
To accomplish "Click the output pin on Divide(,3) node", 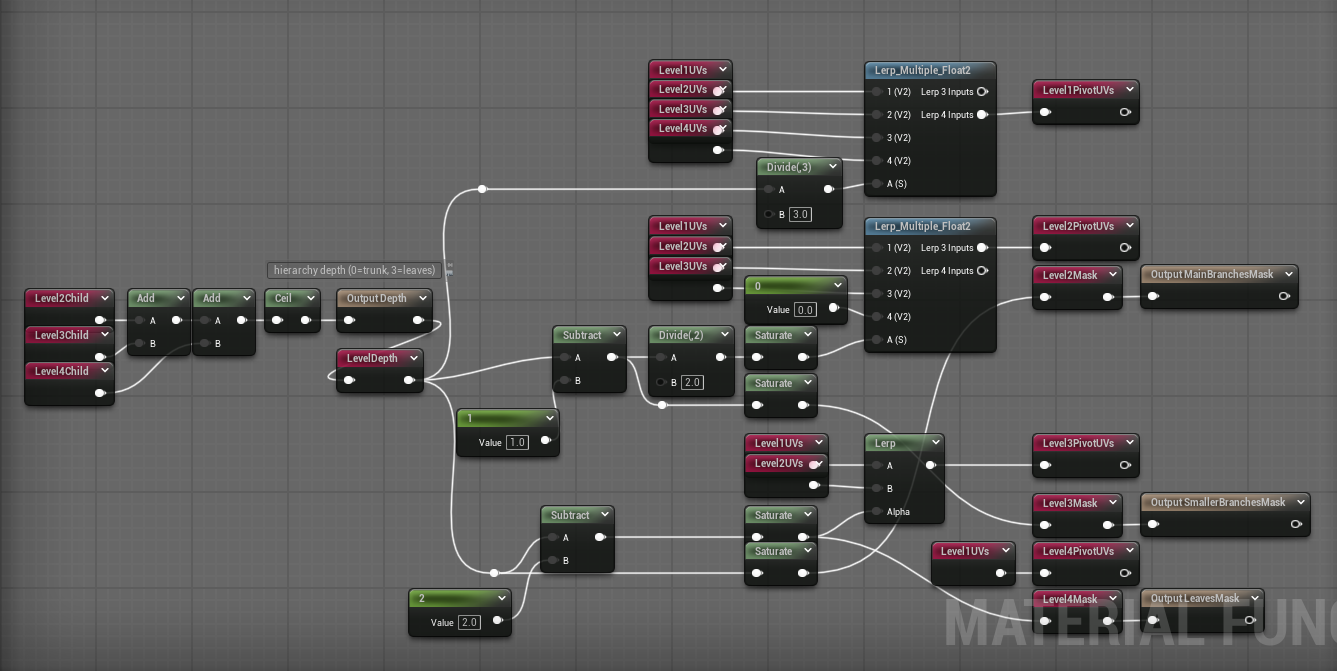I will (828, 190).
